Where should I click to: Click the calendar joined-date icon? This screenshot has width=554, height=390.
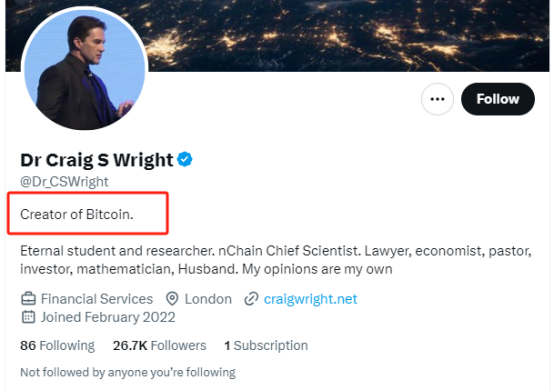click(28, 317)
